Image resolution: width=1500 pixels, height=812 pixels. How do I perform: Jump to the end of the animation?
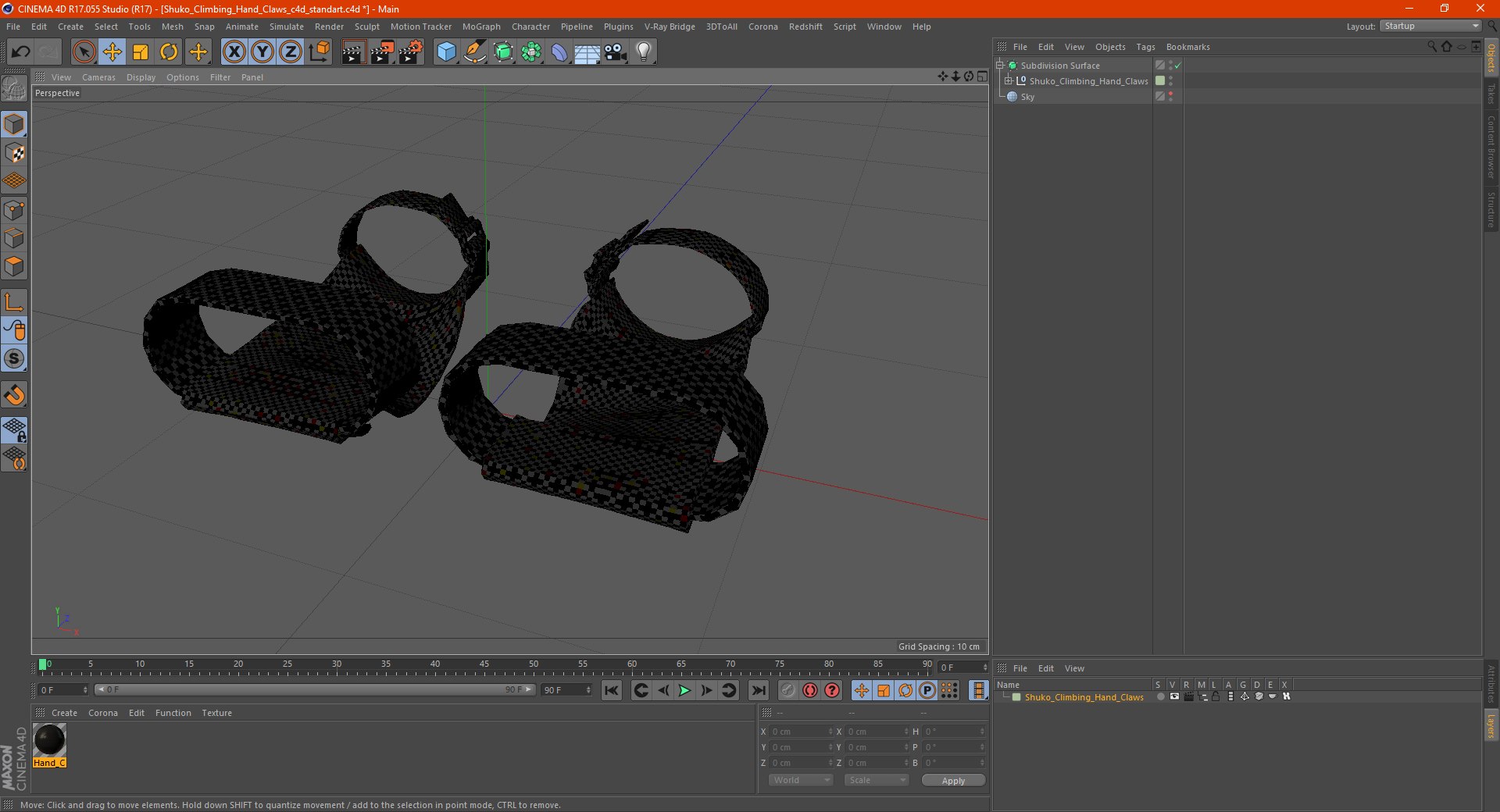[758, 690]
